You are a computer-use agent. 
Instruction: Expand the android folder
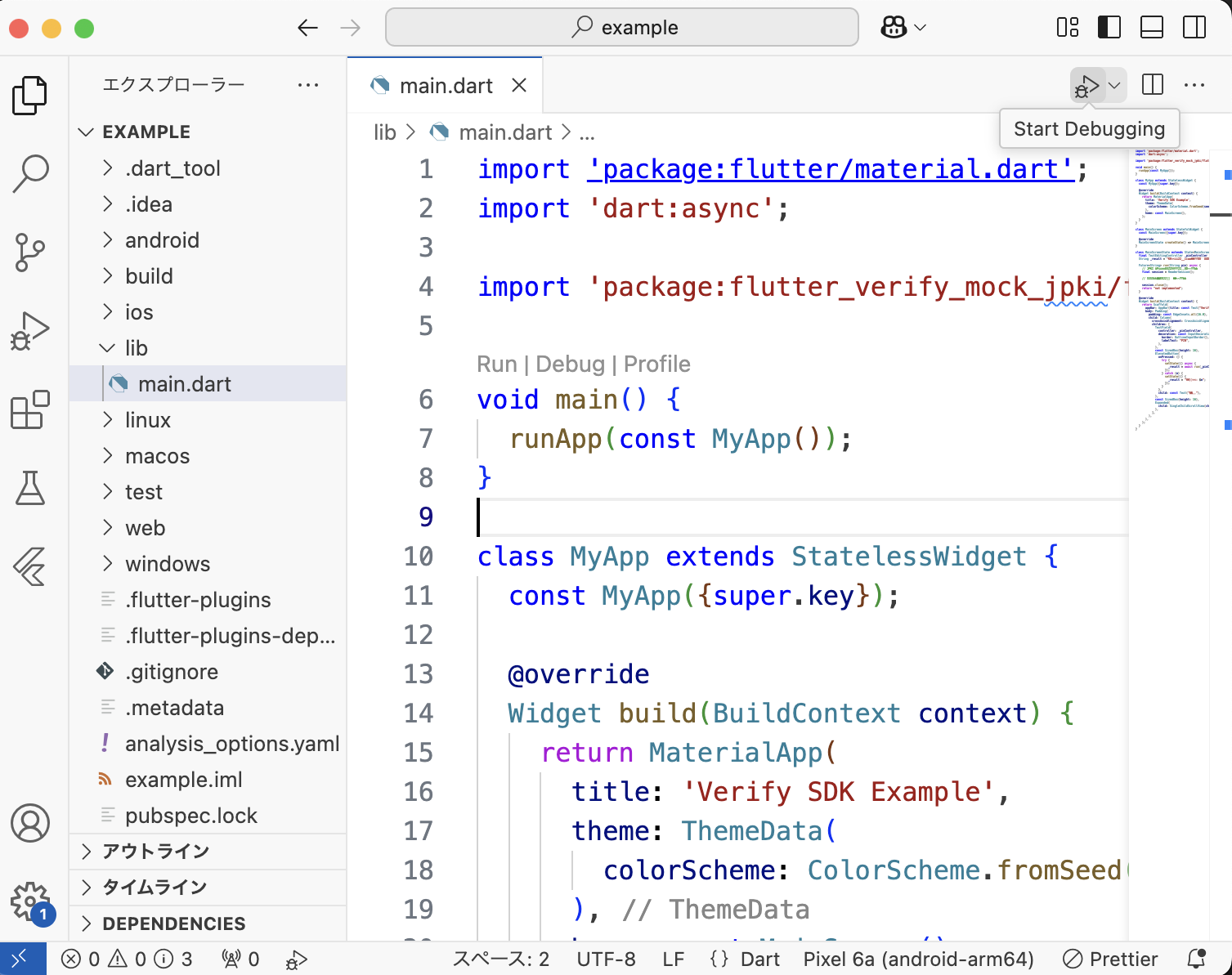click(x=162, y=240)
